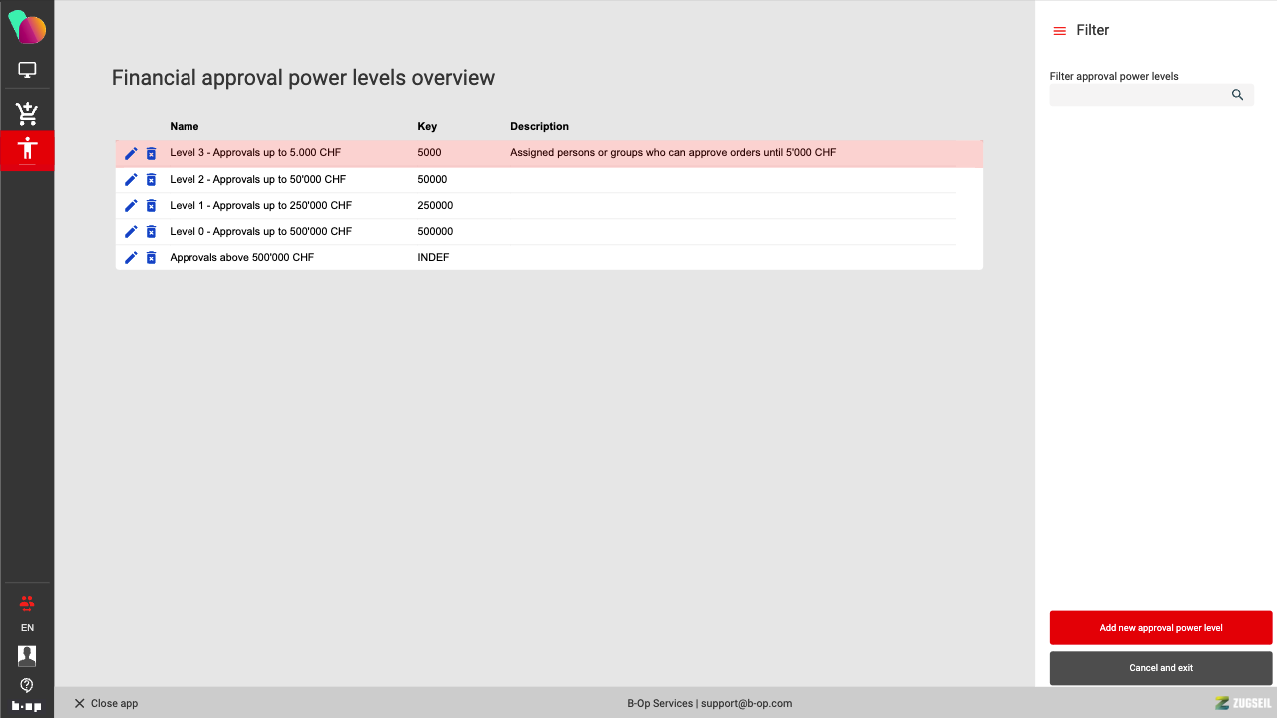The image size is (1277, 718).
Task: Click the search magnifier icon
Action: point(1237,95)
